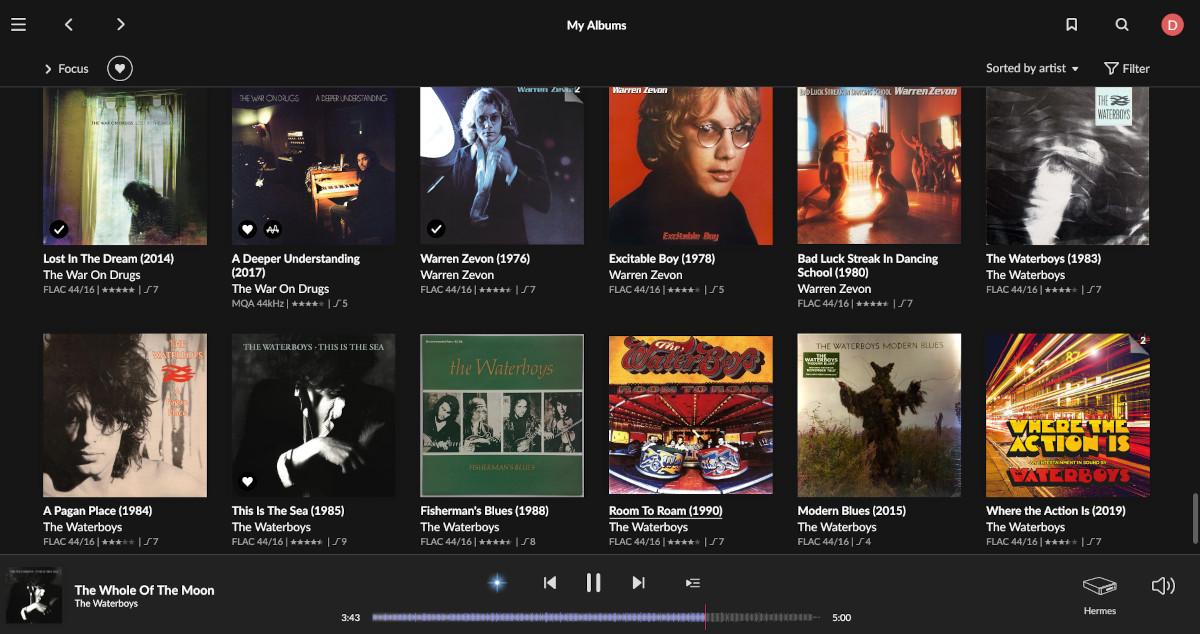Toggle the heart on A Deeper Understanding cover
The height and width of the screenshot is (634, 1200).
click(248, 229)
